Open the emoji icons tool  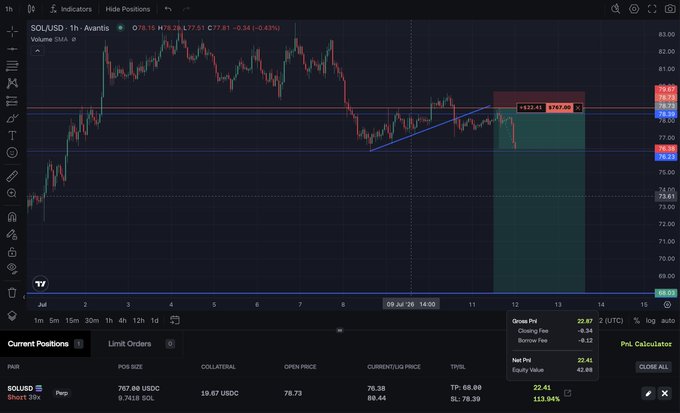pos(12,153)
